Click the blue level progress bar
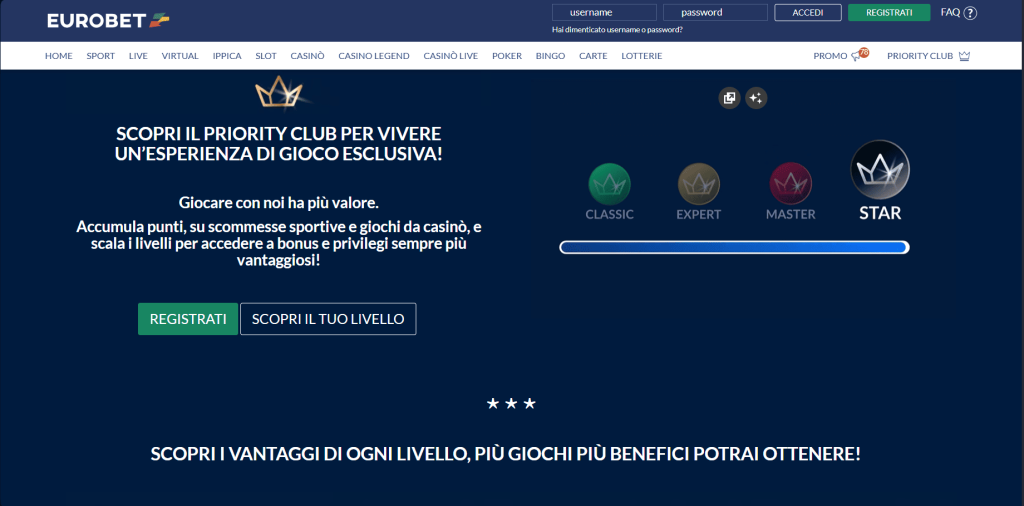 735,247
